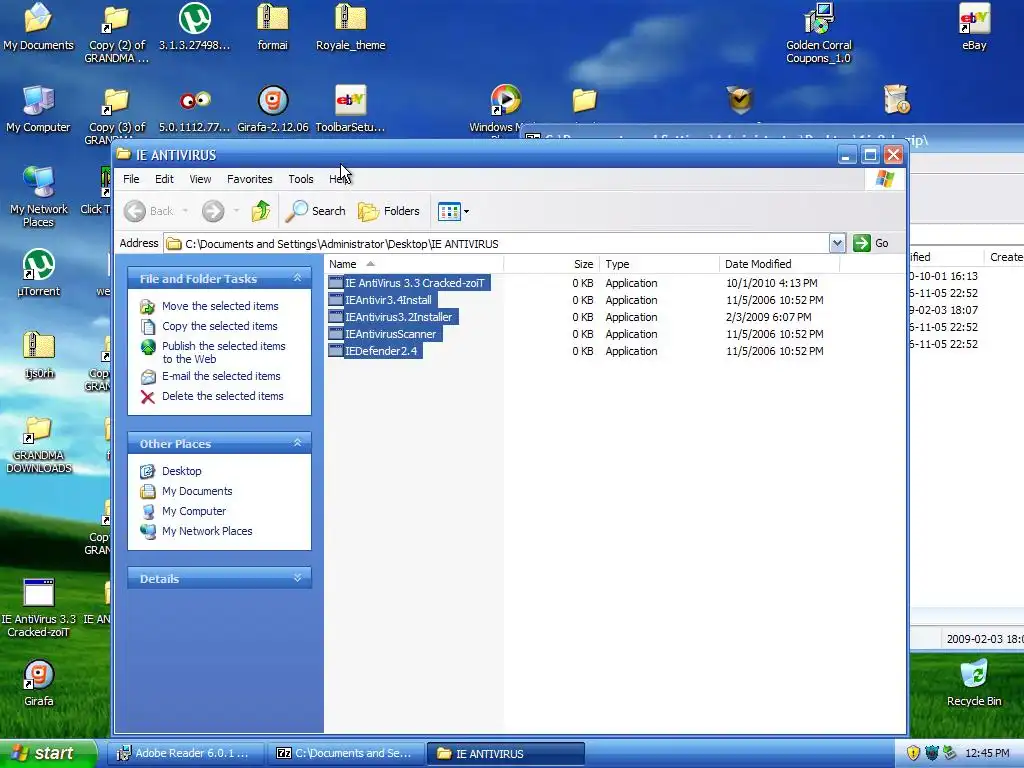The height and width of the screenshot is (768, 1024).
Task: Select IE AntiVirus 3.3 Cracked-zoiT desktop icon
Action: point(39,609)
